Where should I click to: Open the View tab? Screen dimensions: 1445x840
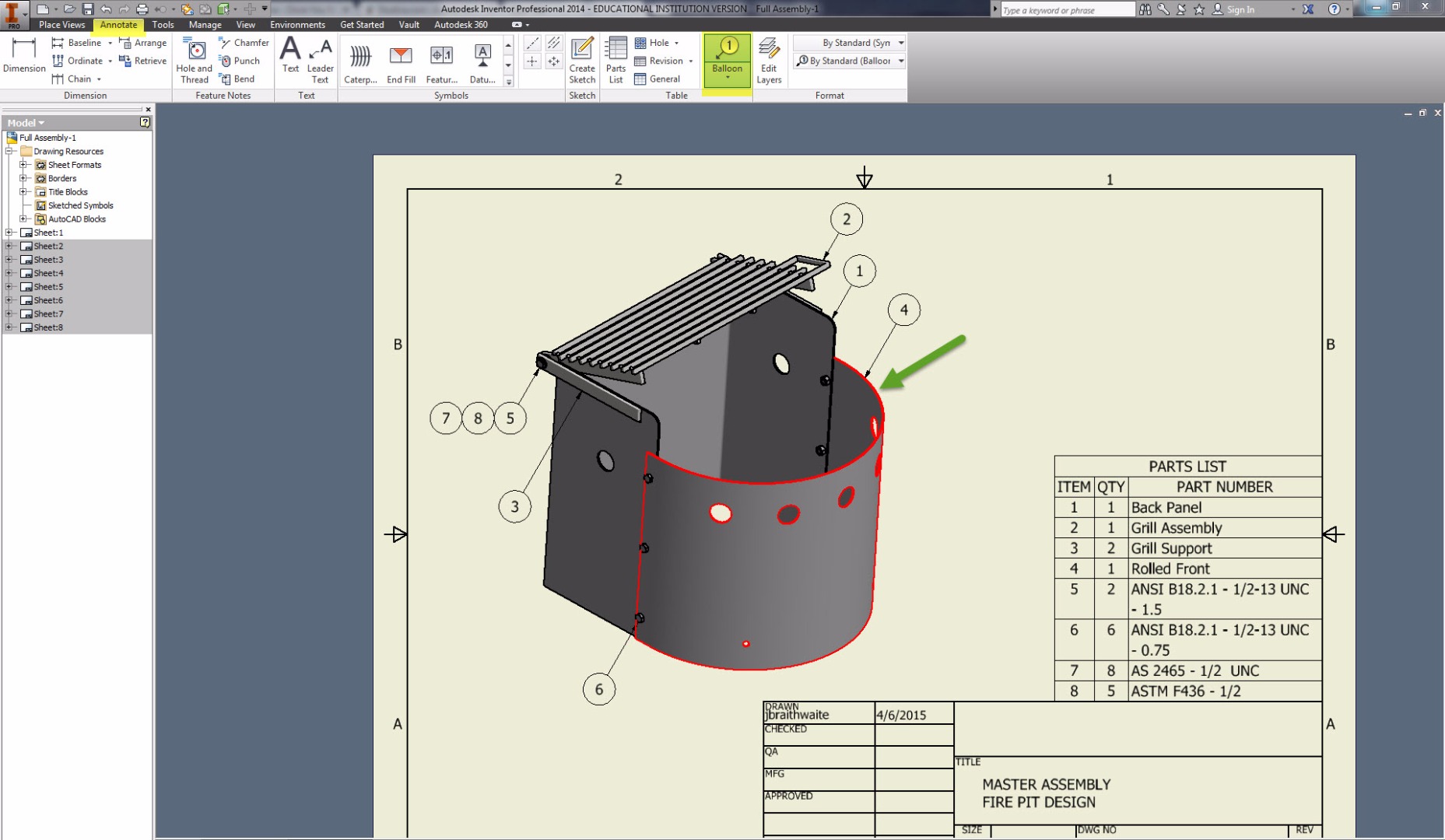246,25
